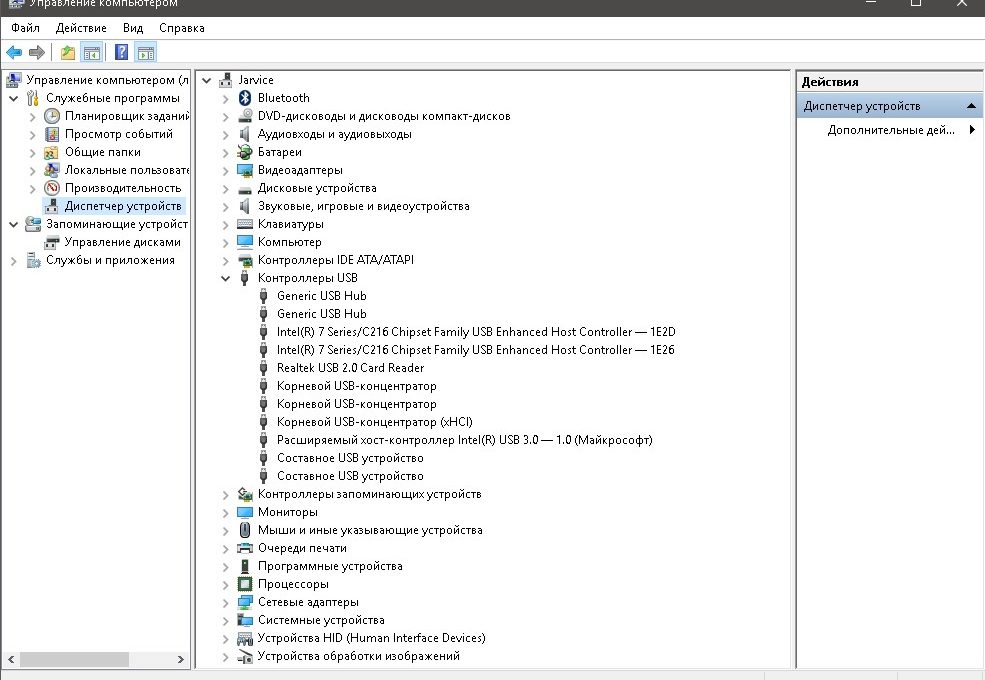This screenshot has width=985, height=680.
Task: Click the Back arrow toolbar icon
Action: pyautogui.click(x=14, y=53)
